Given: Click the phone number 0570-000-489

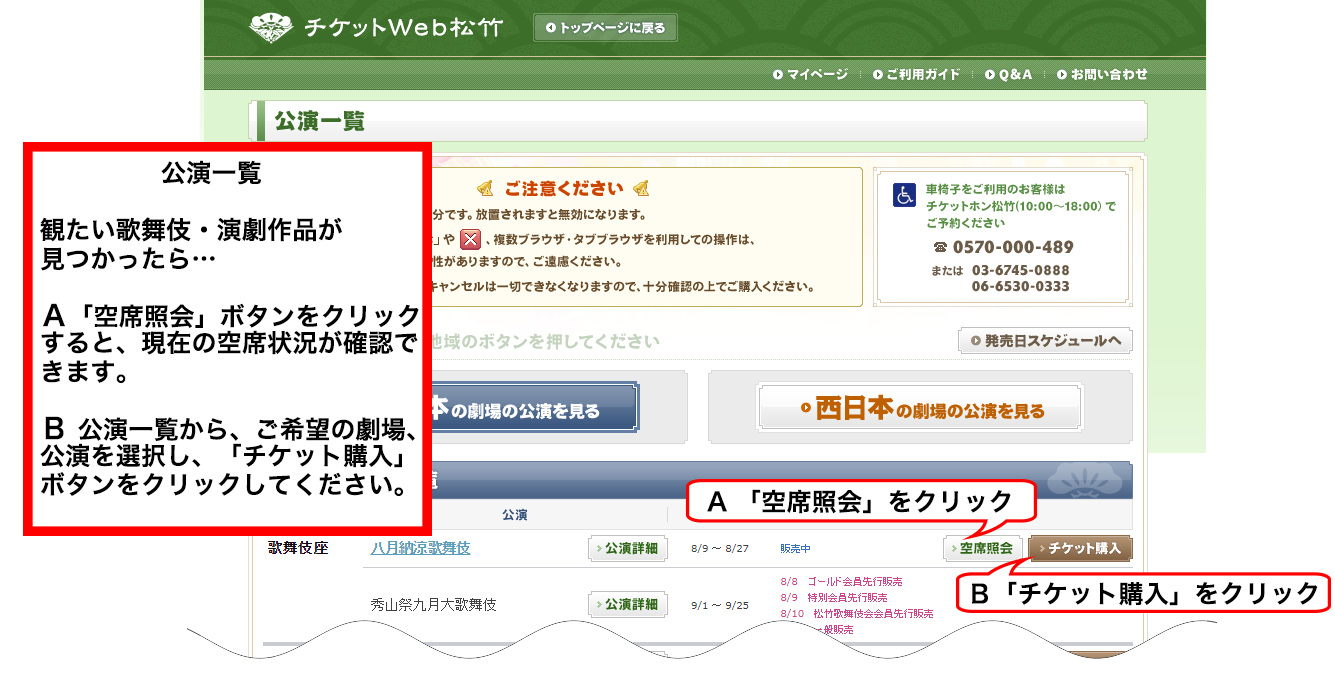Looking at the screenshot, I should (x=1013, y=247).
